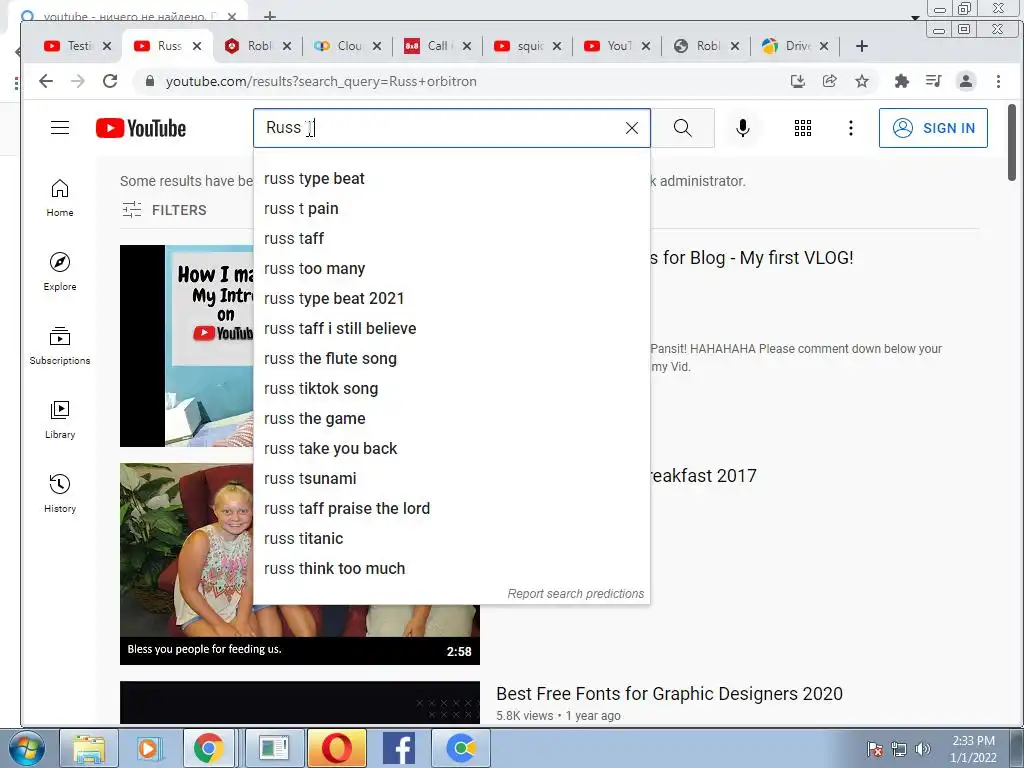The image size is (1024, 768).
Task: Click the share page icon in address bar
Action: click(x=829, y=81)
